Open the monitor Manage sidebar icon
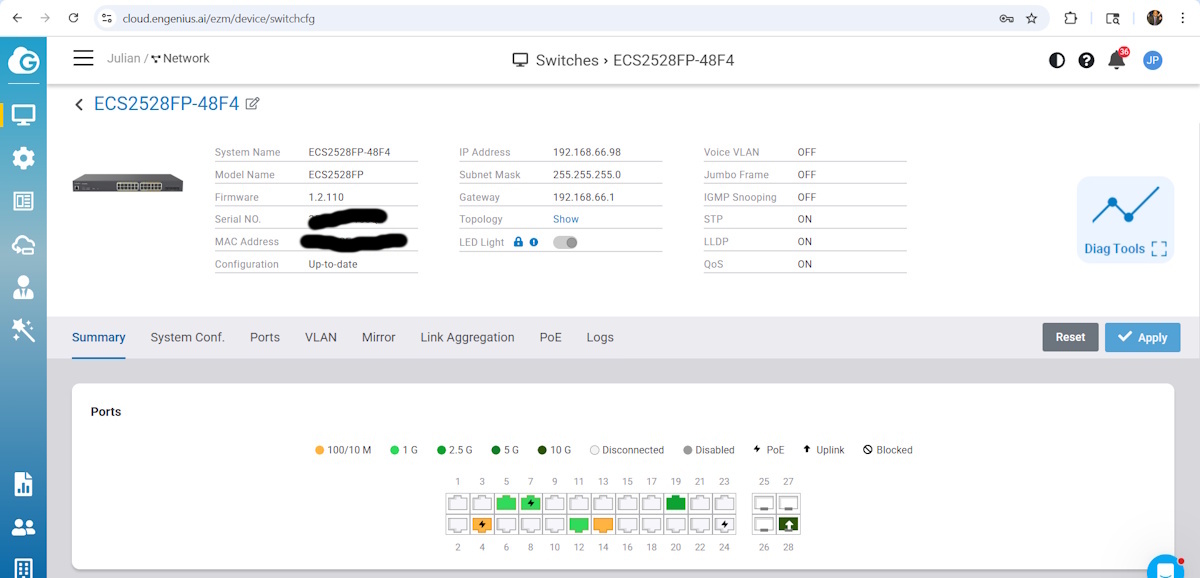 coord(23,115)
